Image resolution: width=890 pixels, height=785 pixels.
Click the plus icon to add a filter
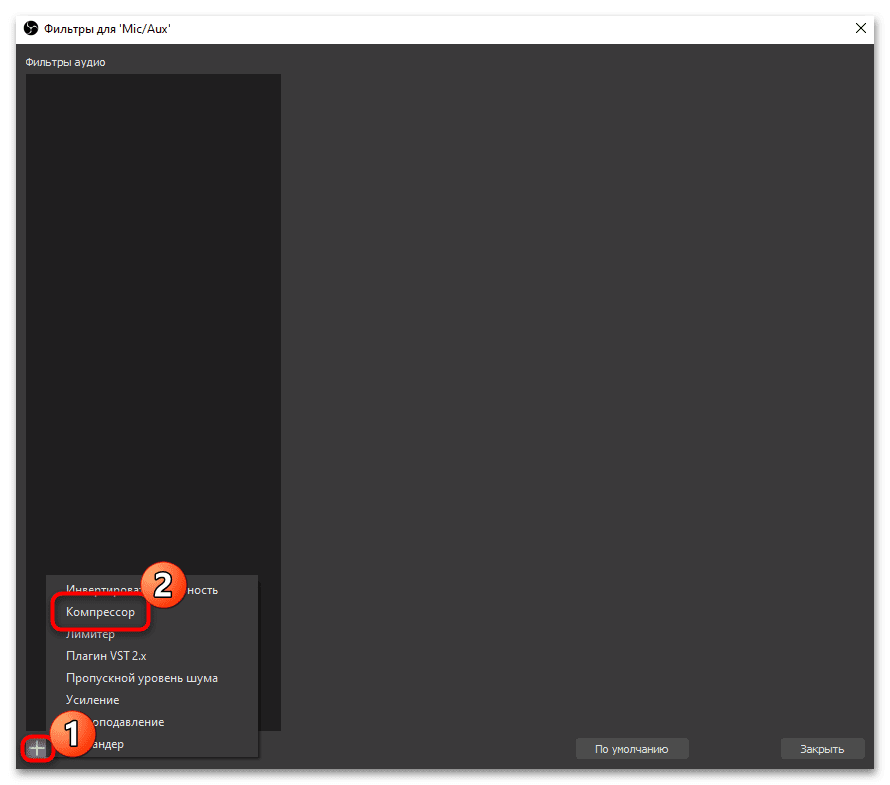[37, 749]
